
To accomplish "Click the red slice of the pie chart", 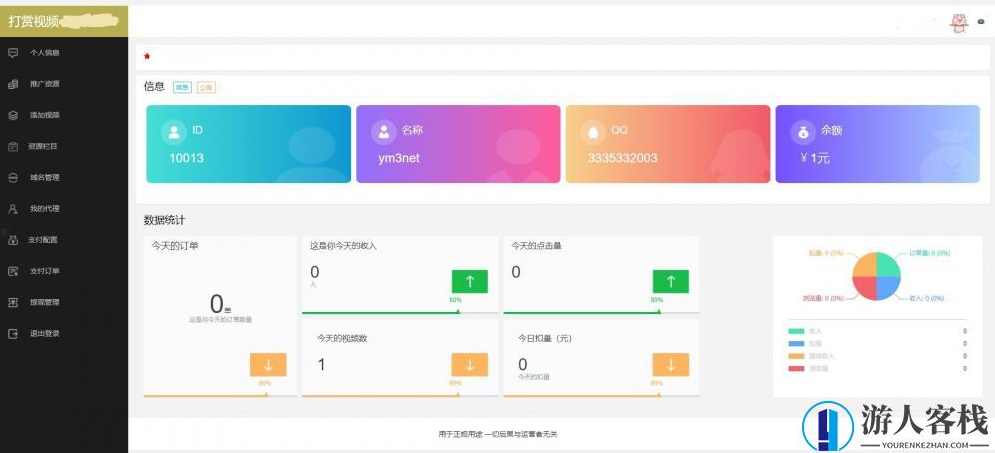I will pos(865,289).
